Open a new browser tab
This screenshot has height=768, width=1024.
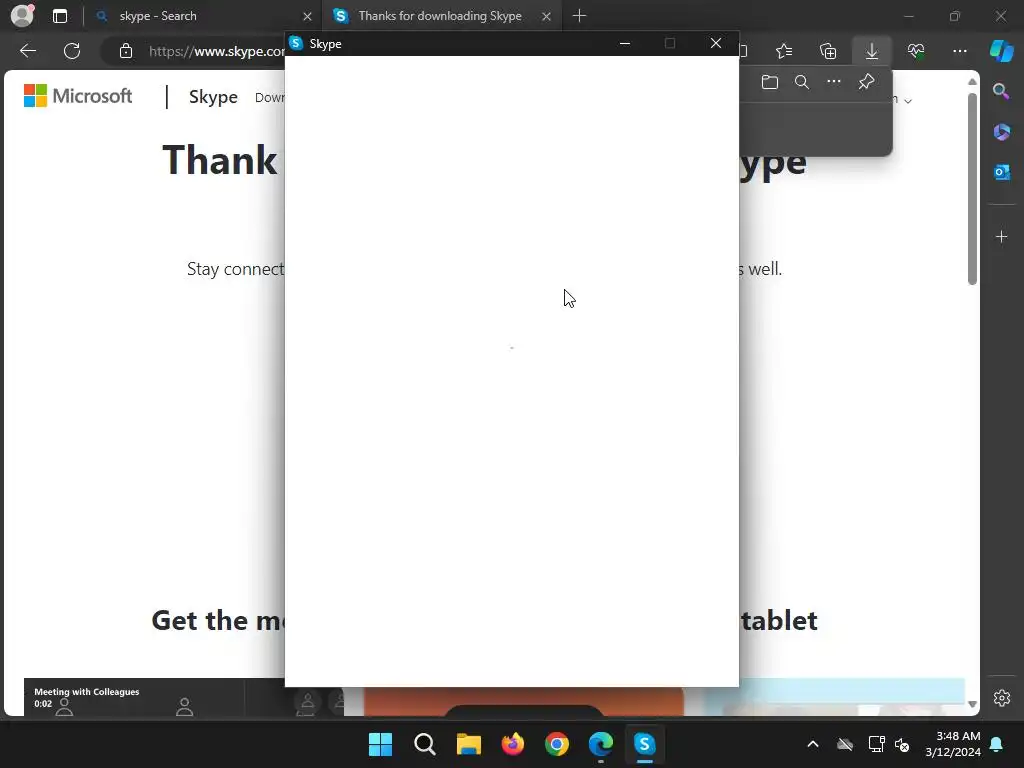coord(579,16)
